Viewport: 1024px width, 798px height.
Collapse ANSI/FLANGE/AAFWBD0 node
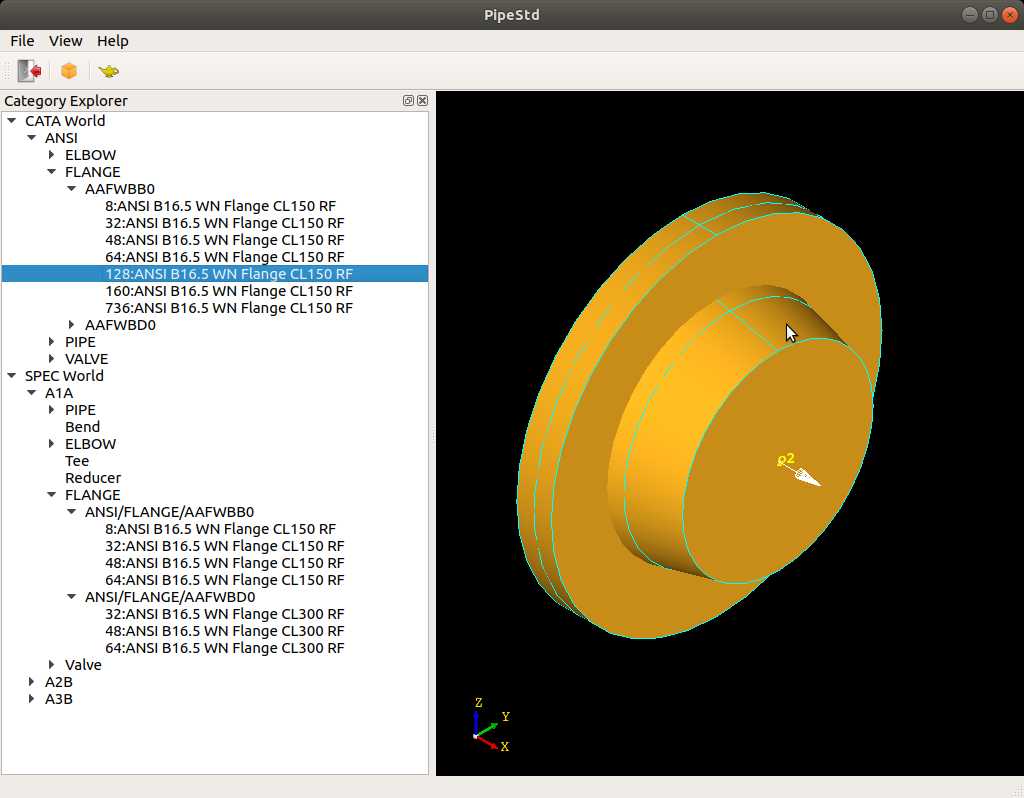point(72,596)
